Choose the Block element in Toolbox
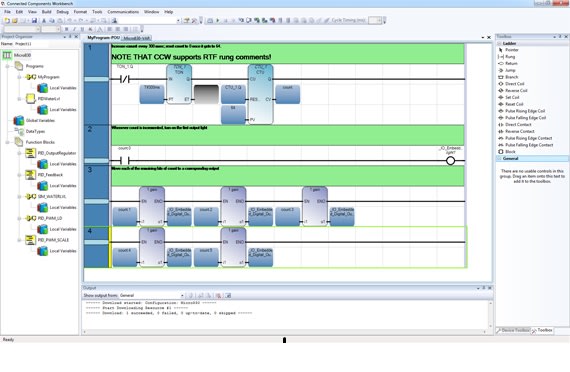Viewport: 570px width, 372px height. pos(507,152)
